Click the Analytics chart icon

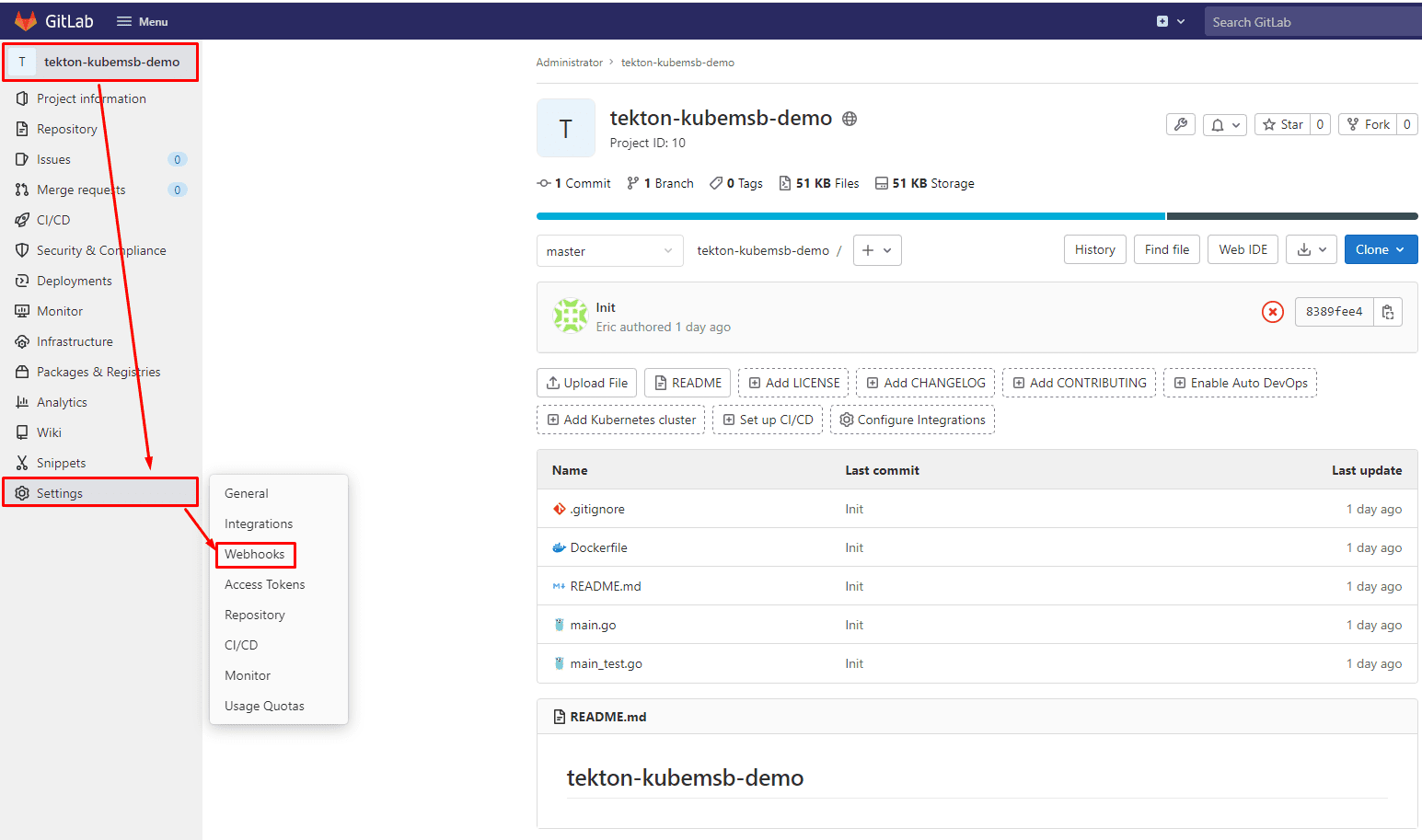pos(22,402)
